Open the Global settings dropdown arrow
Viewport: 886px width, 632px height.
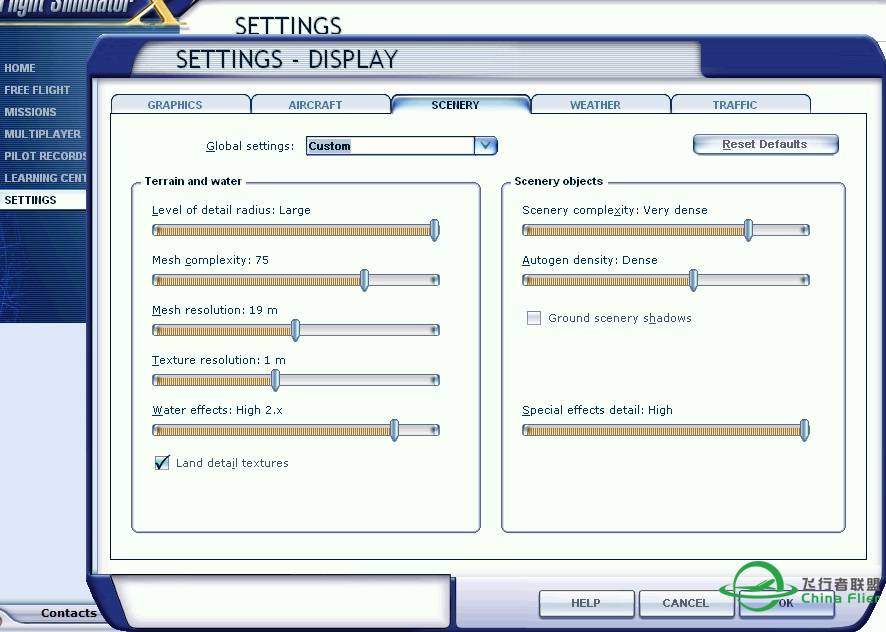click(486, 146)
